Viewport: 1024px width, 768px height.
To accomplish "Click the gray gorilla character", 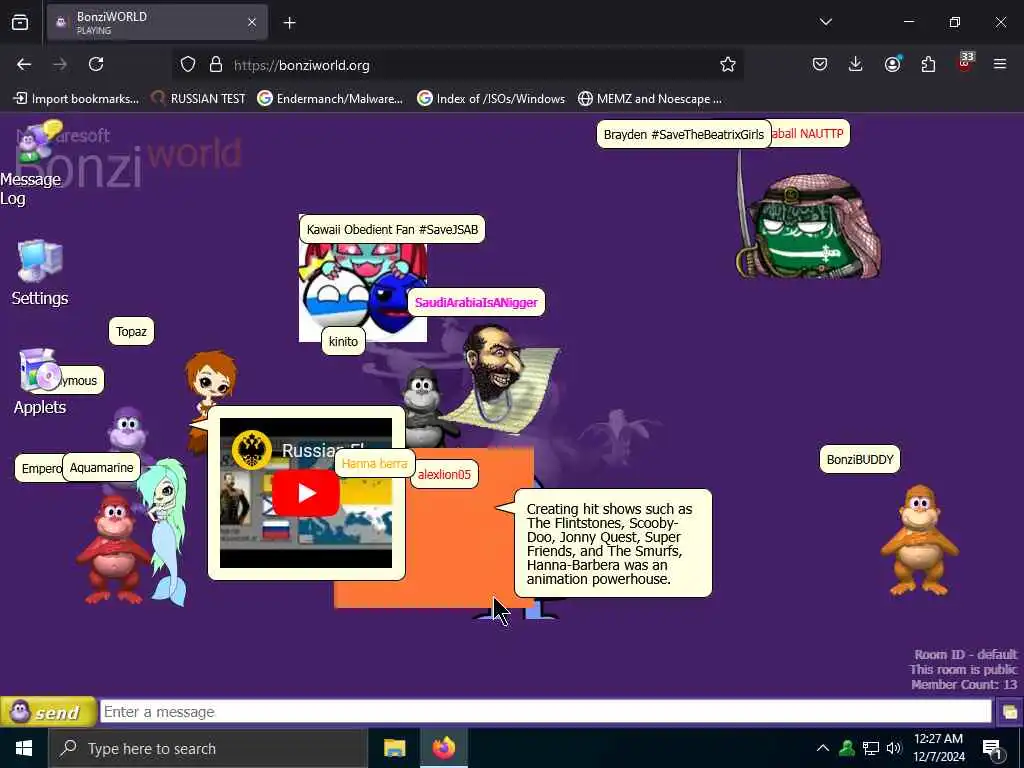I will pyautogui.click(x=424, y=405).
